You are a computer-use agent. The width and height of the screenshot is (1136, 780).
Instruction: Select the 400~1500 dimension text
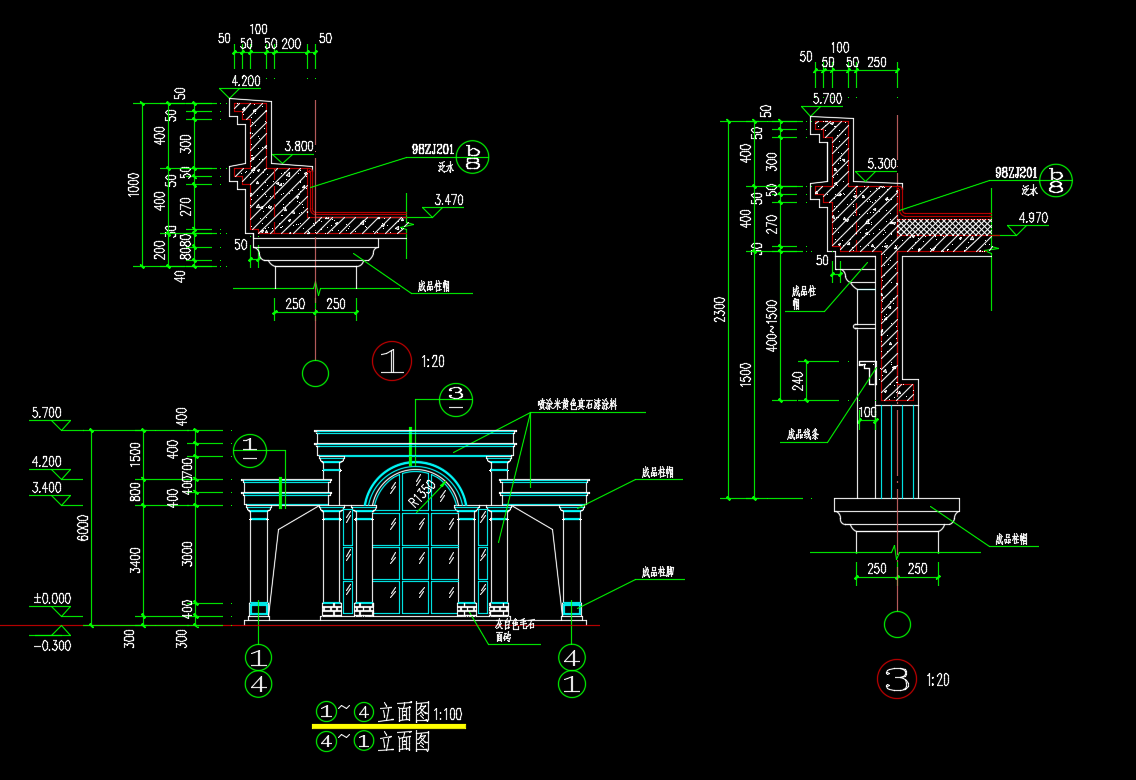[x=772, y=325]
